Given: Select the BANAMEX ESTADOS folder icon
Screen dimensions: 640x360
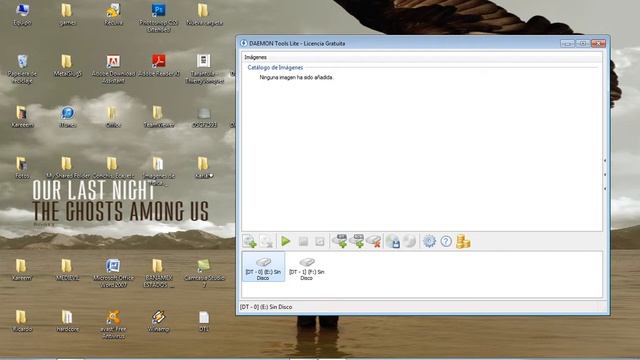Looking at the screenshot, I should [x=158, y=273].
